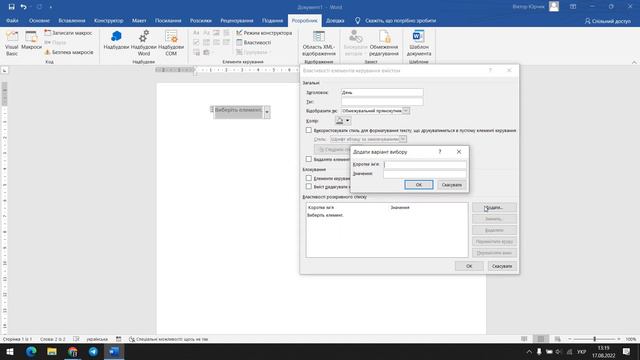The width and height of the screenshot is (640, 360).
Task: Undo the last action
Action: [23, 7]
